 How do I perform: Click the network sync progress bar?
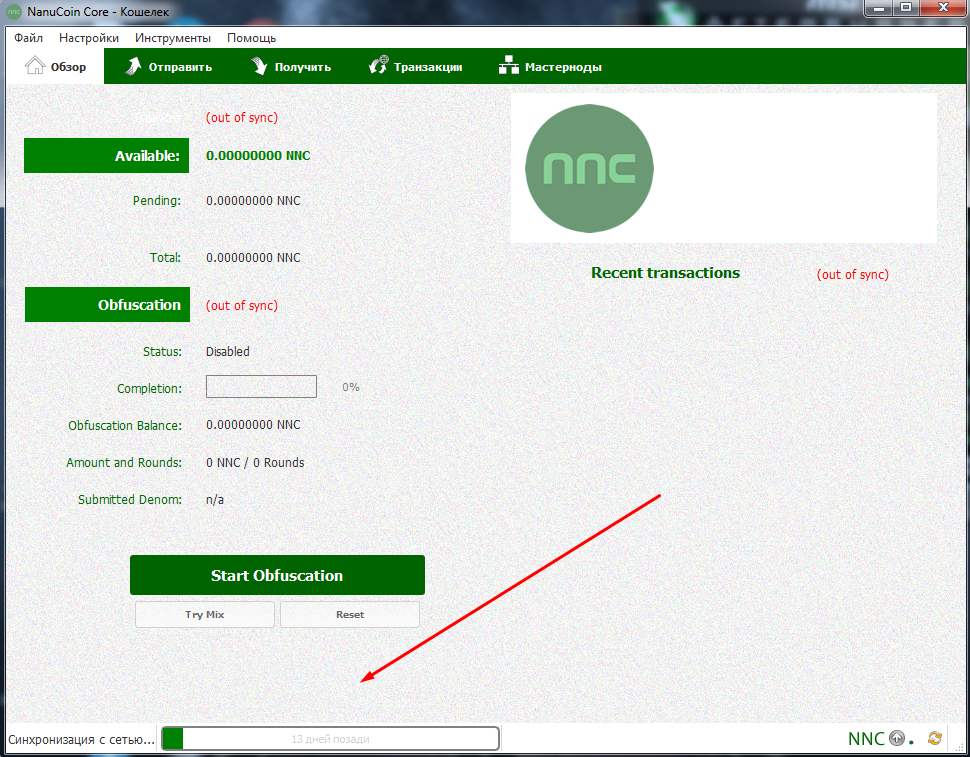tap(330, 739)
